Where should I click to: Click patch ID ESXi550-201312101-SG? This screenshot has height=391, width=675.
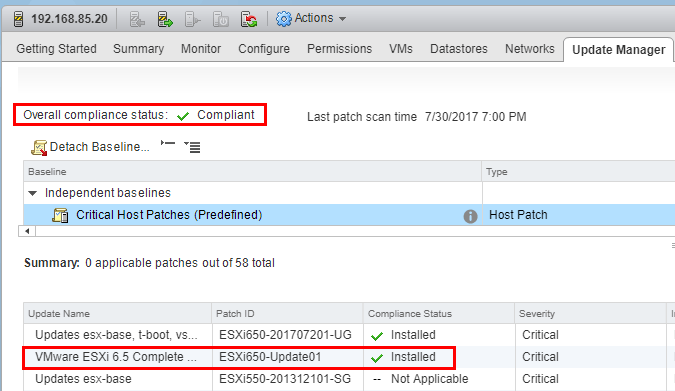coord(285,379)
